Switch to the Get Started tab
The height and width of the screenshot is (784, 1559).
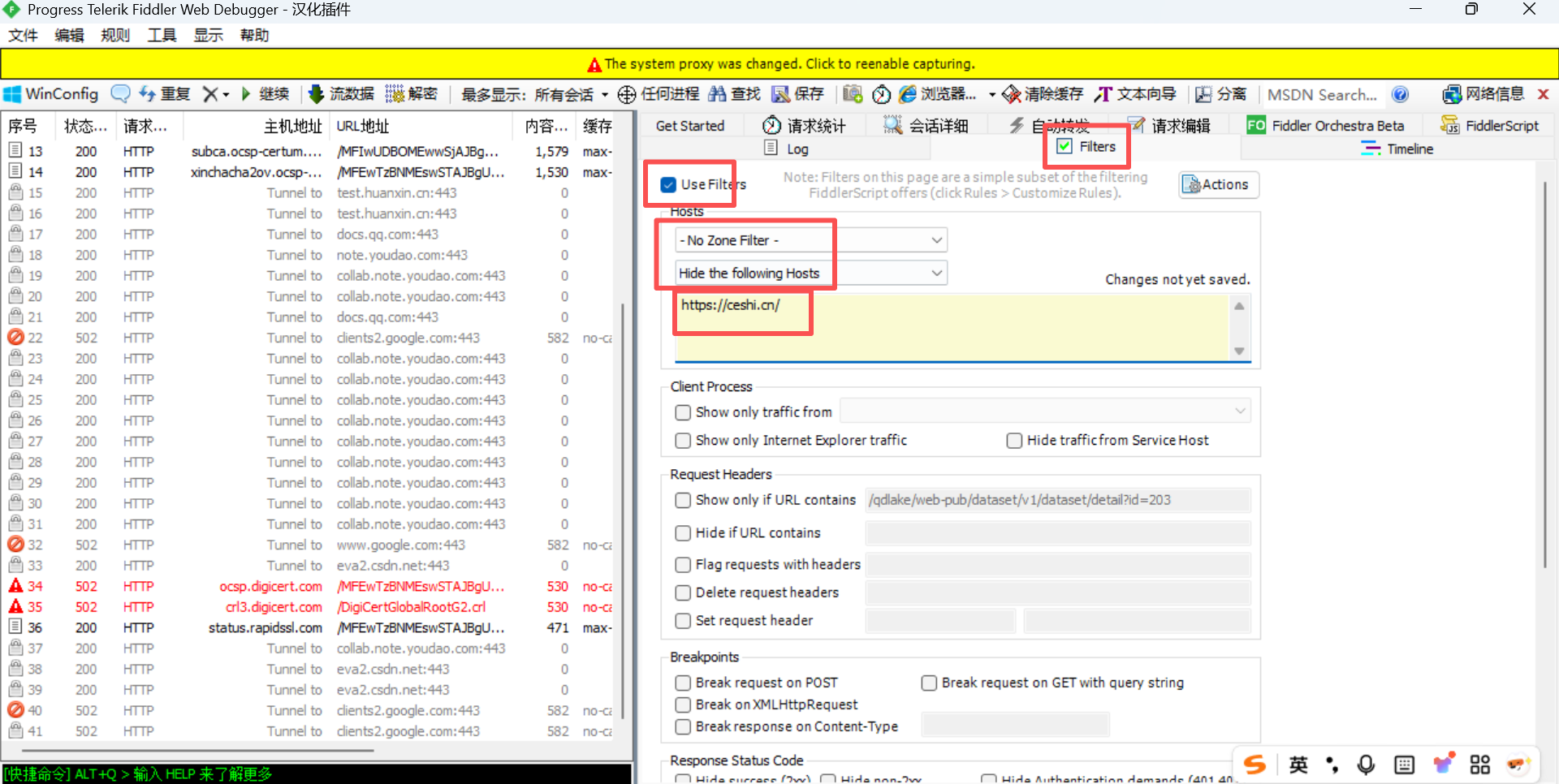(689, 126)
